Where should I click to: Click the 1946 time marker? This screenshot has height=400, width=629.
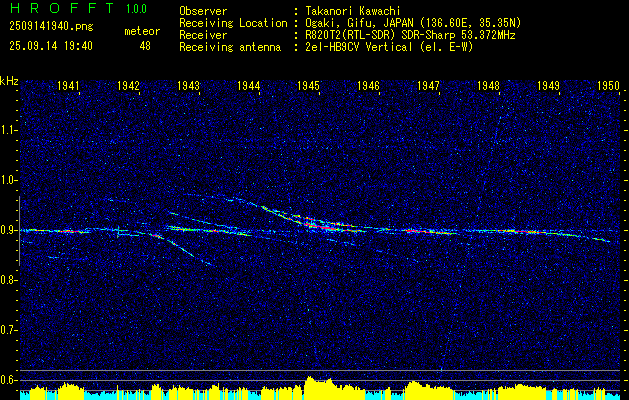(368, 85)
